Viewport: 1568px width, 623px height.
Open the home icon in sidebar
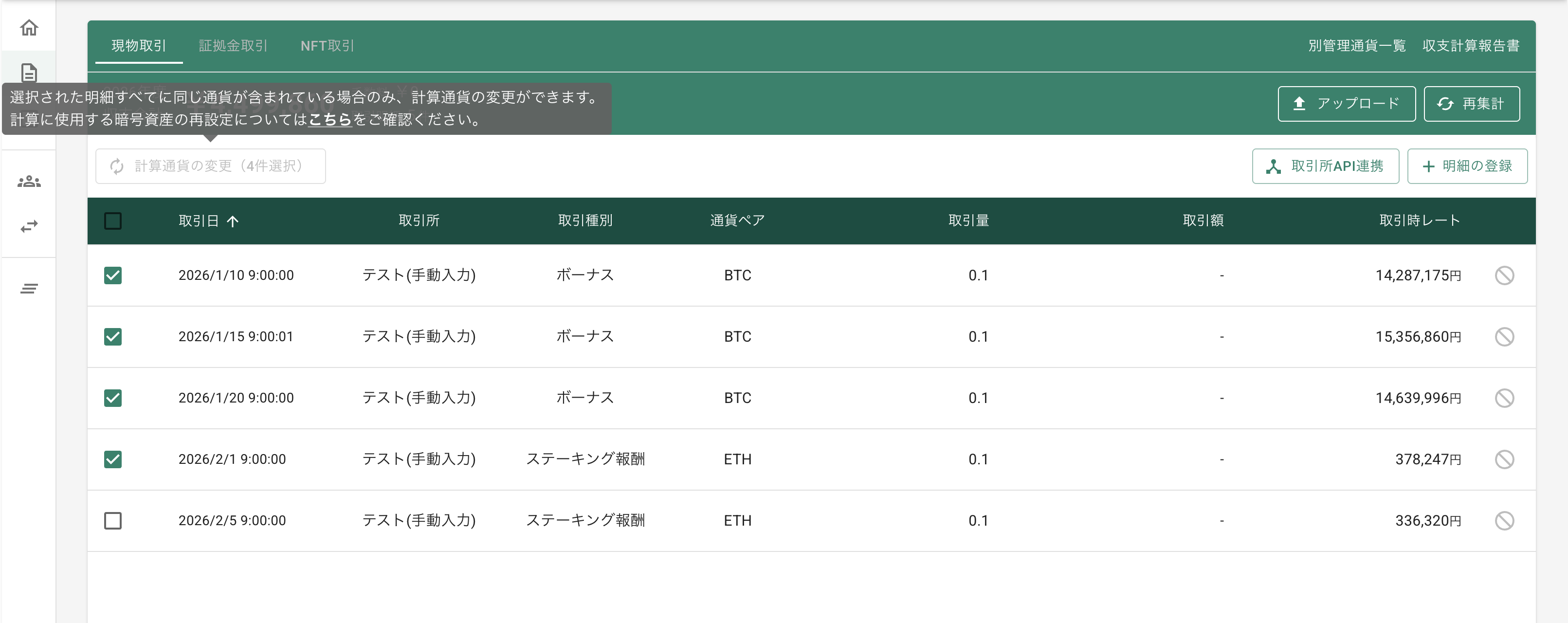(x=29, y=27)
